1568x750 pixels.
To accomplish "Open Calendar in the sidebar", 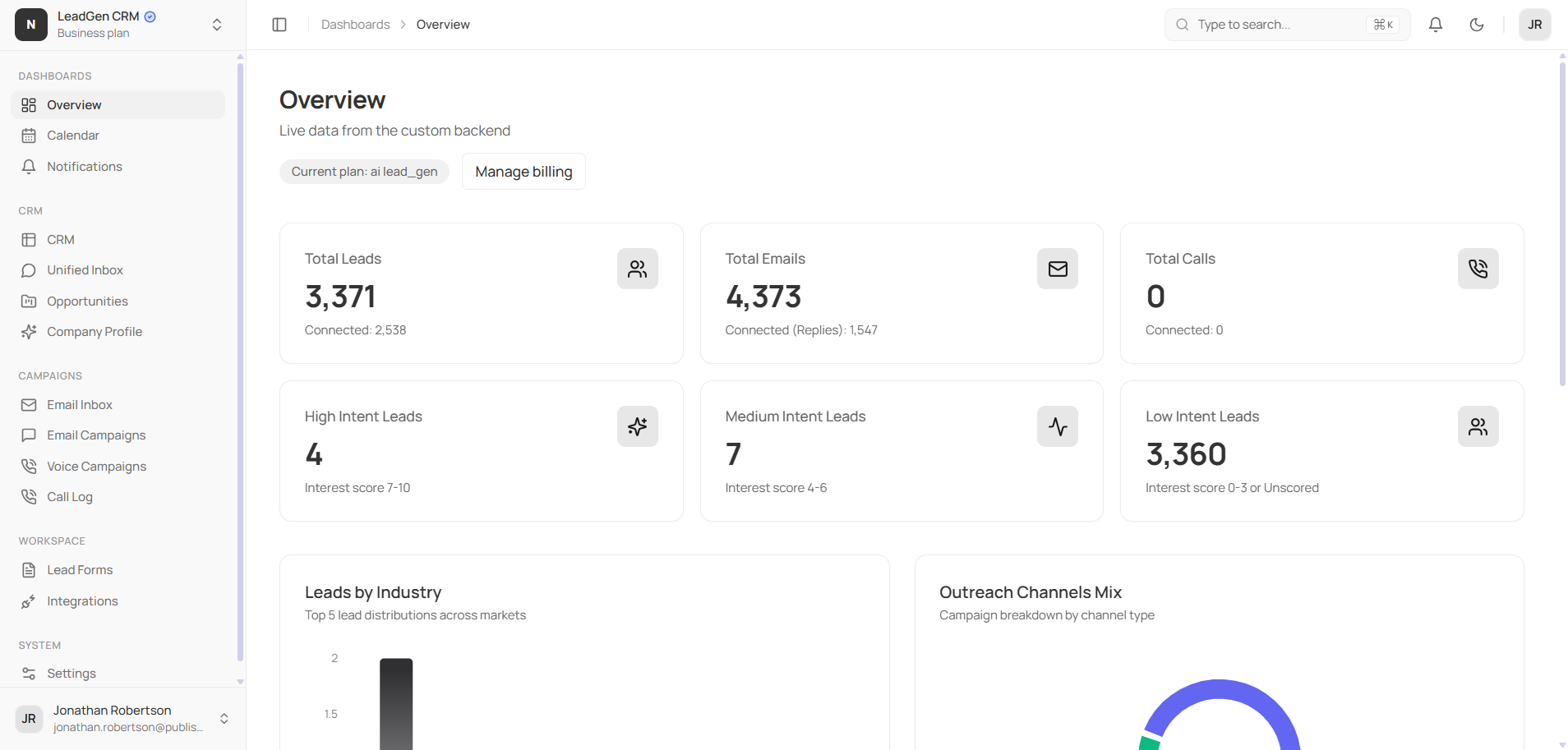I will tap(118, 136).
